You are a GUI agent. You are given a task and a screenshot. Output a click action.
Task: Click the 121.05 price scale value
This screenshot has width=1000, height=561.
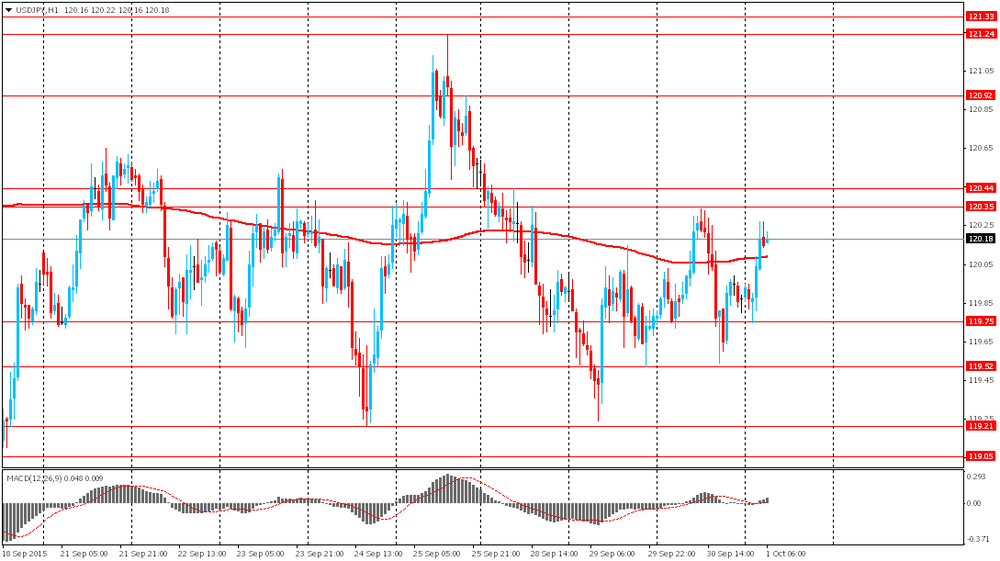pyautogui.click(x=981, y=71)
